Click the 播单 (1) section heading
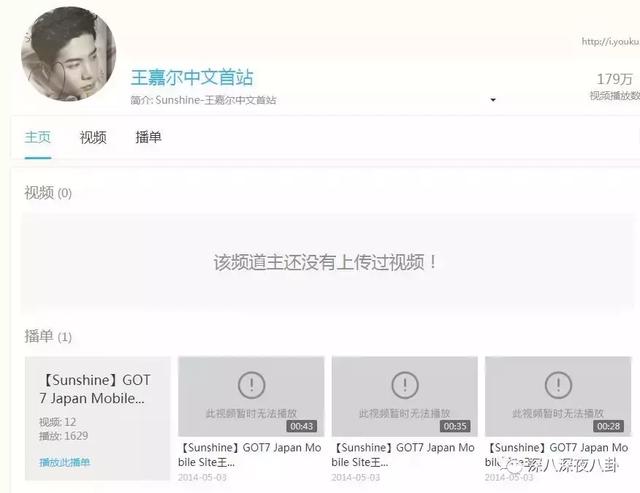Viewport: 640px width, 493px height. (48, 337)
